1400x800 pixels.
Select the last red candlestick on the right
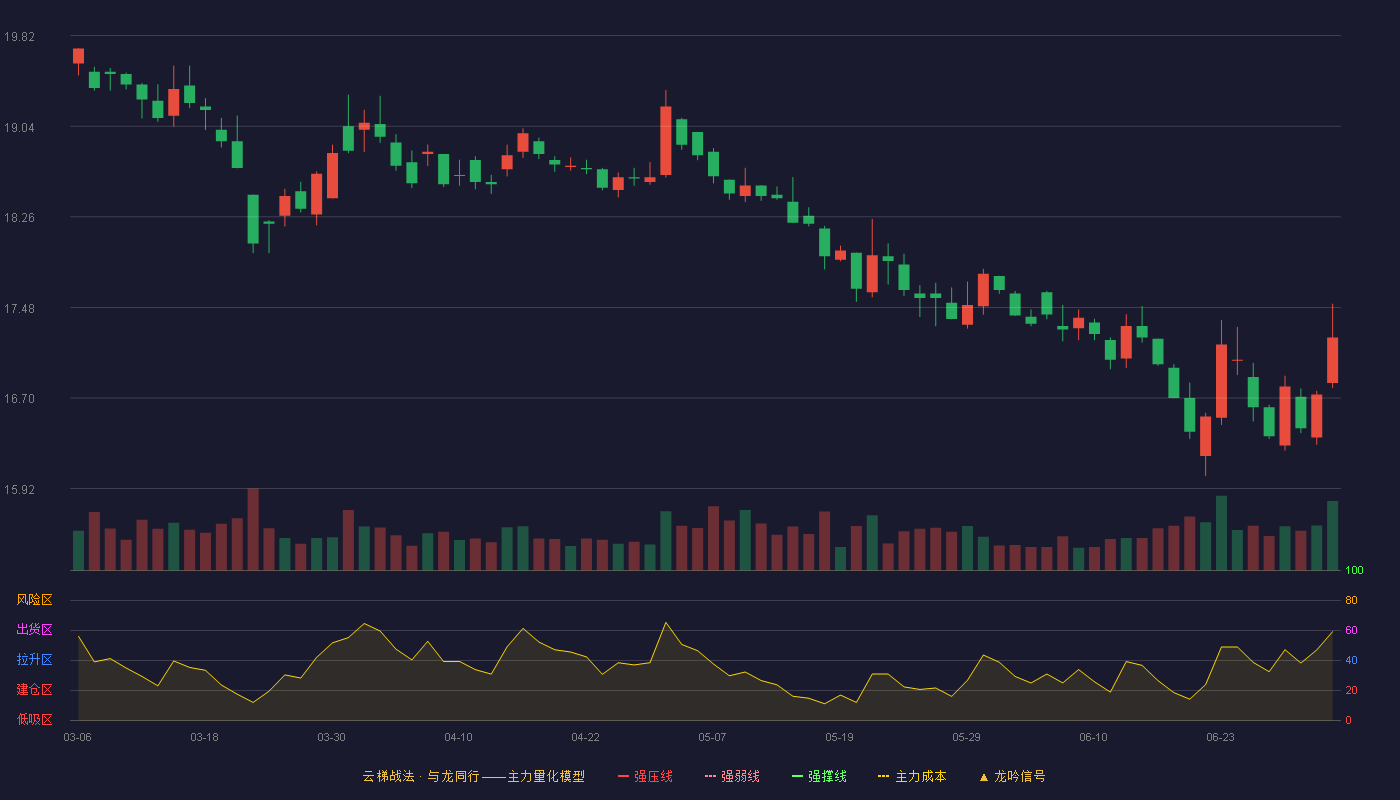pyautogui.click(x=1332, y=360)
